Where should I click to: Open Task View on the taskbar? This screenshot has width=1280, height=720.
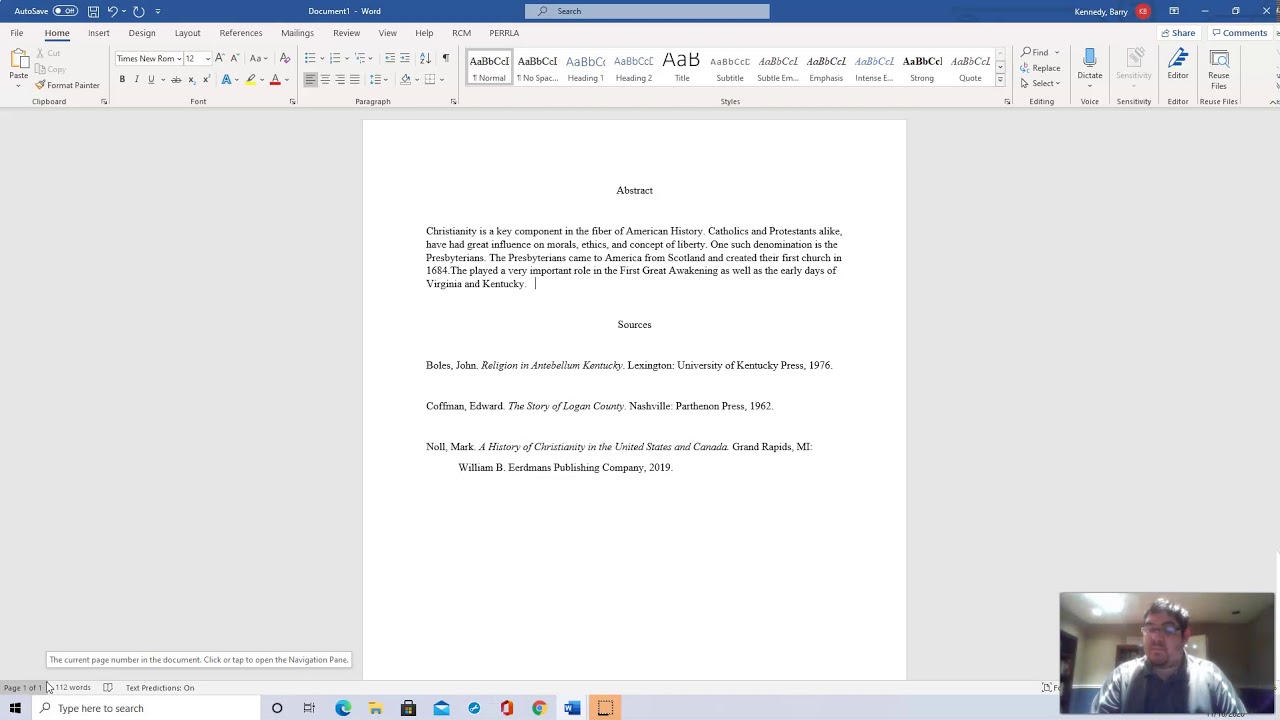(x=309, y=708)
